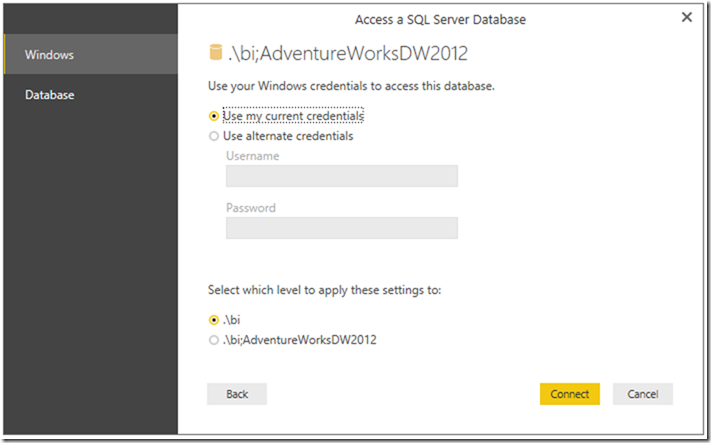Select Use alternate credentials radio button

(214, 136)
